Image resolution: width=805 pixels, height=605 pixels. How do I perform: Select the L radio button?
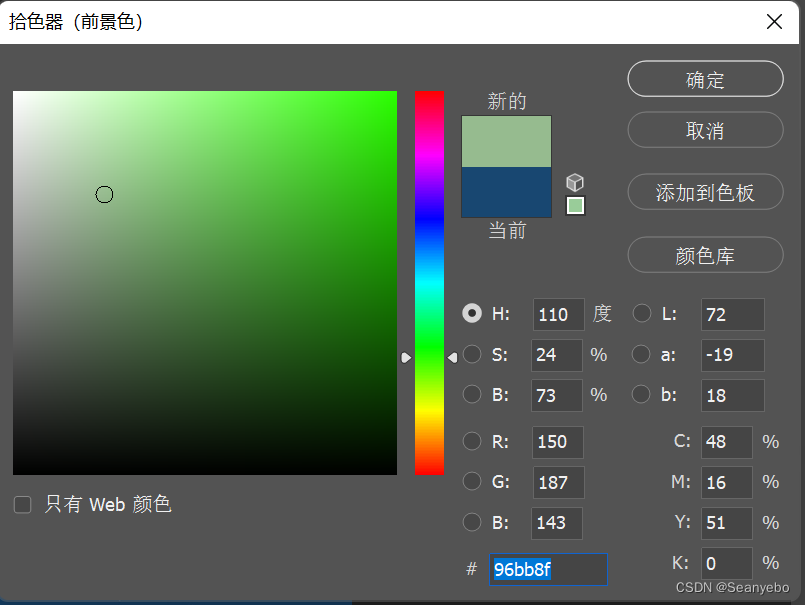click(641, 313)
